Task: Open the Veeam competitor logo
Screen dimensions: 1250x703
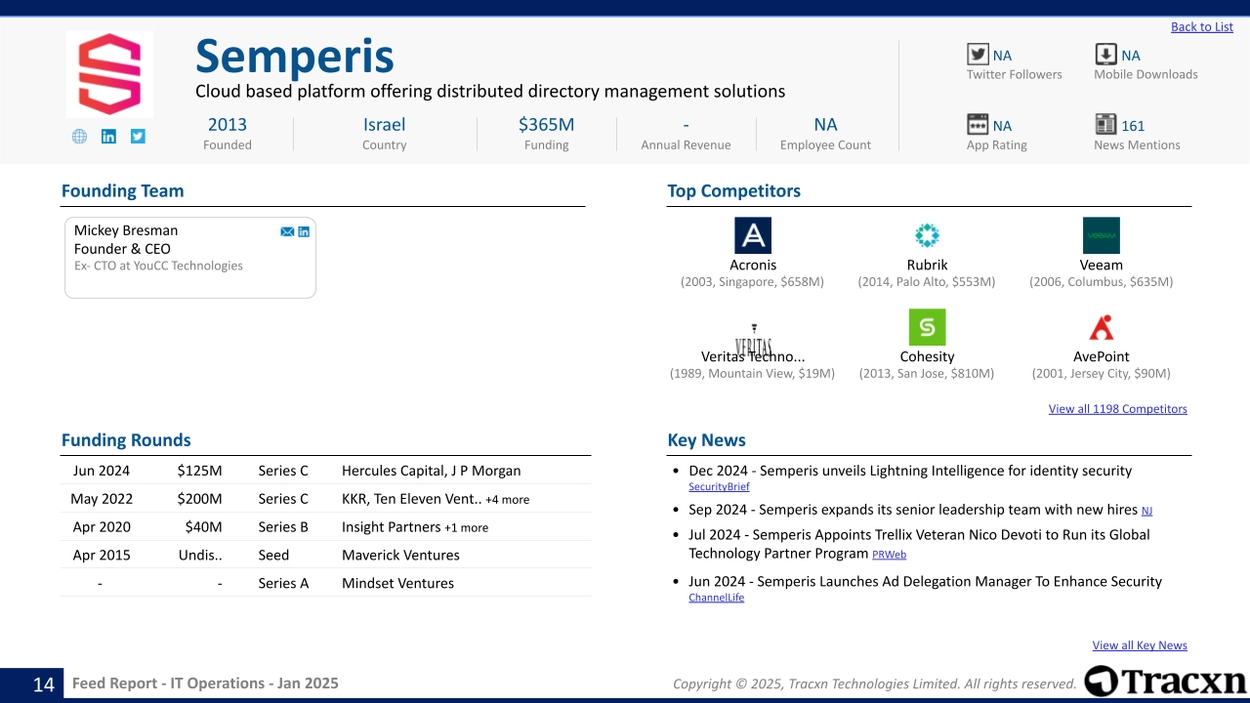Action: (1101, 236)
